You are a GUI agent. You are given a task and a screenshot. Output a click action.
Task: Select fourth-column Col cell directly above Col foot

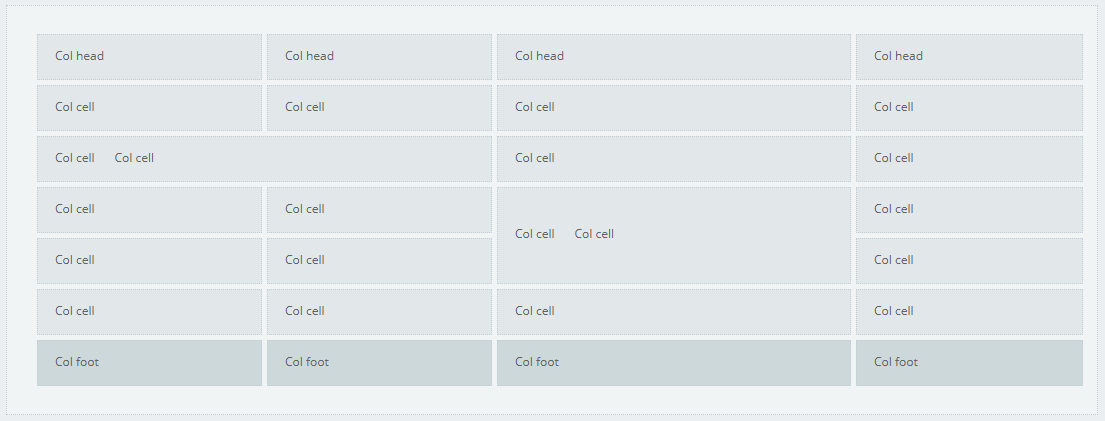968,312
